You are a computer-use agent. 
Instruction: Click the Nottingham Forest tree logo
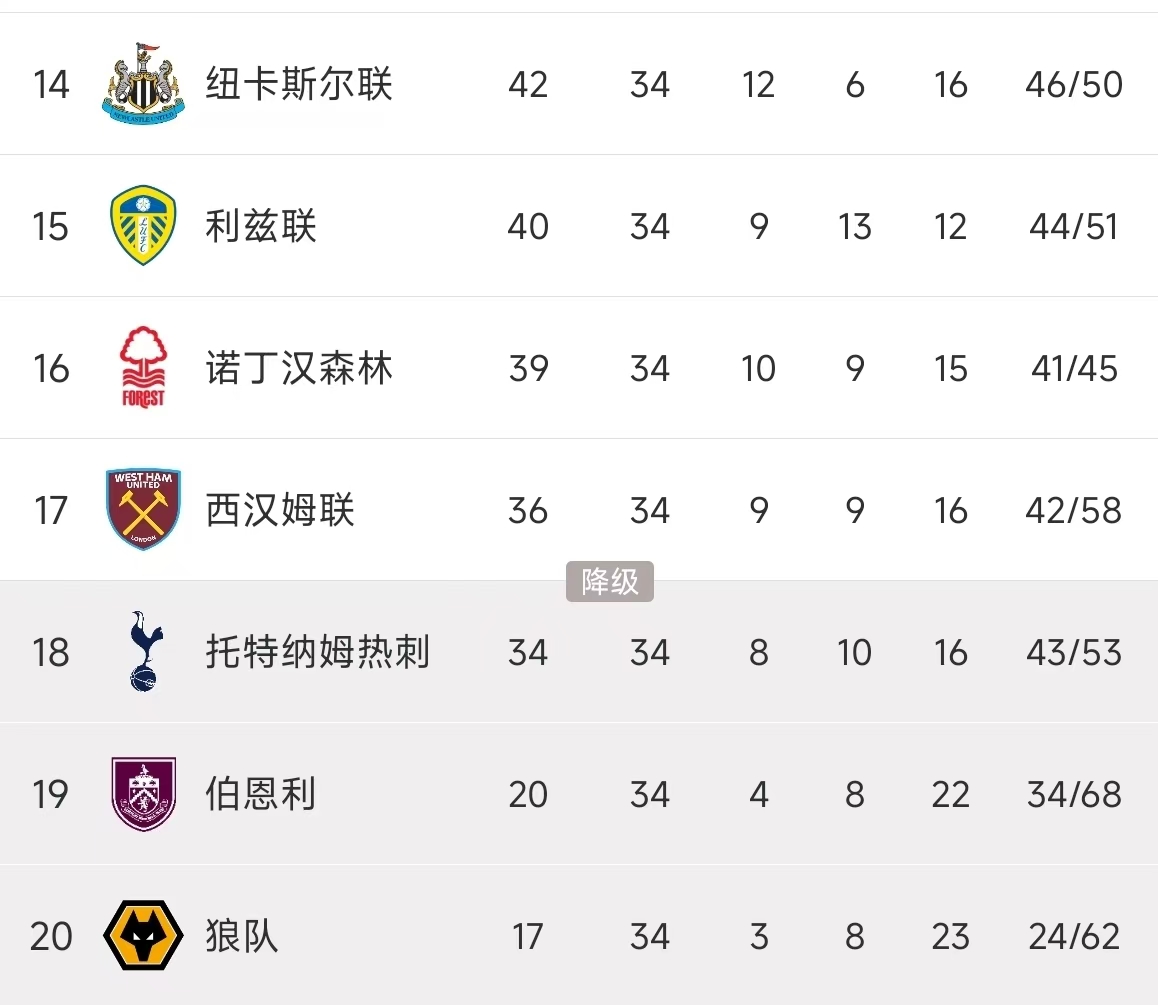tap(143, 368)
